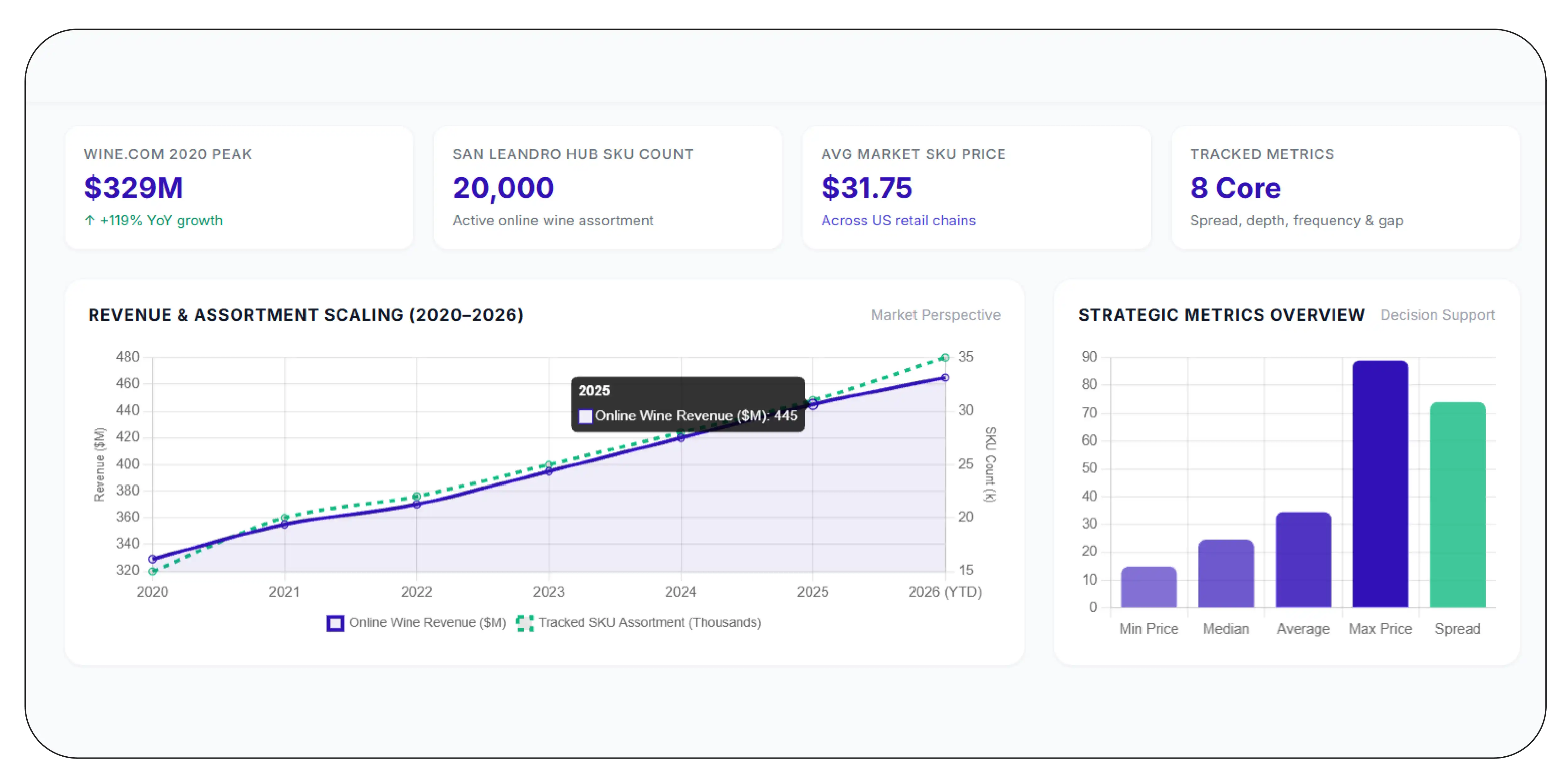Click the $31.75 average price value

867,187
